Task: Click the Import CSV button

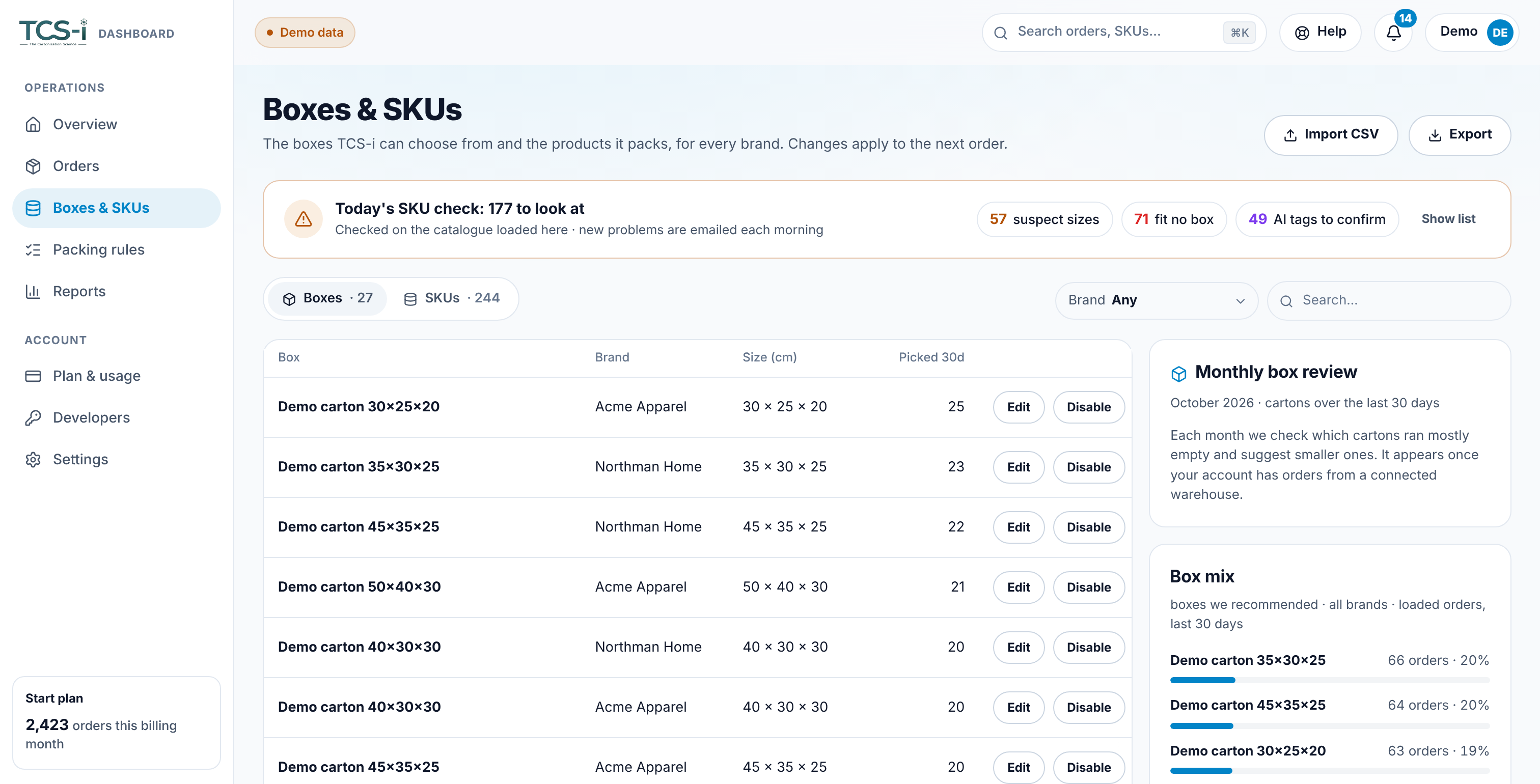Action: (x=1330, y=134)
